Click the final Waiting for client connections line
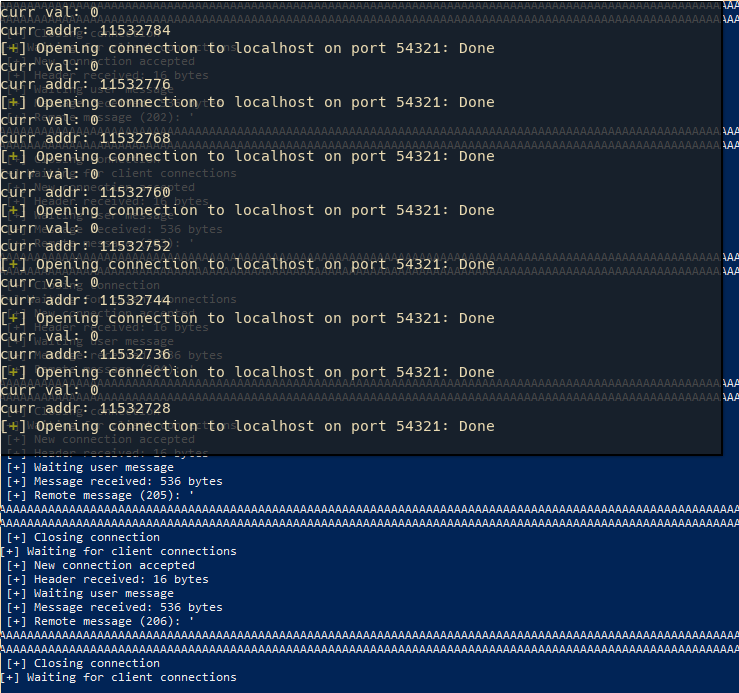 (x=118, y=677)
